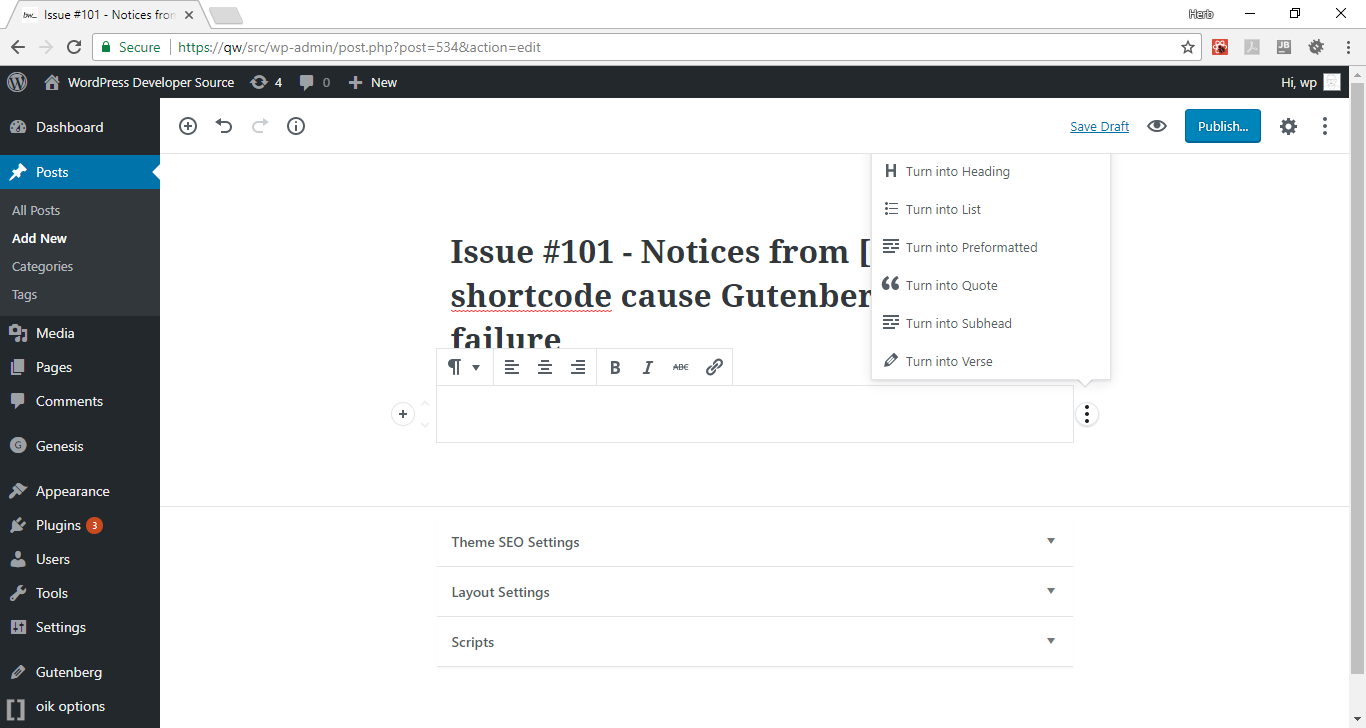Image resolution: width=1366 pixels, height=728 pixels.
Task: Open the editor settings gear
Action: (x=1288, y=126)
